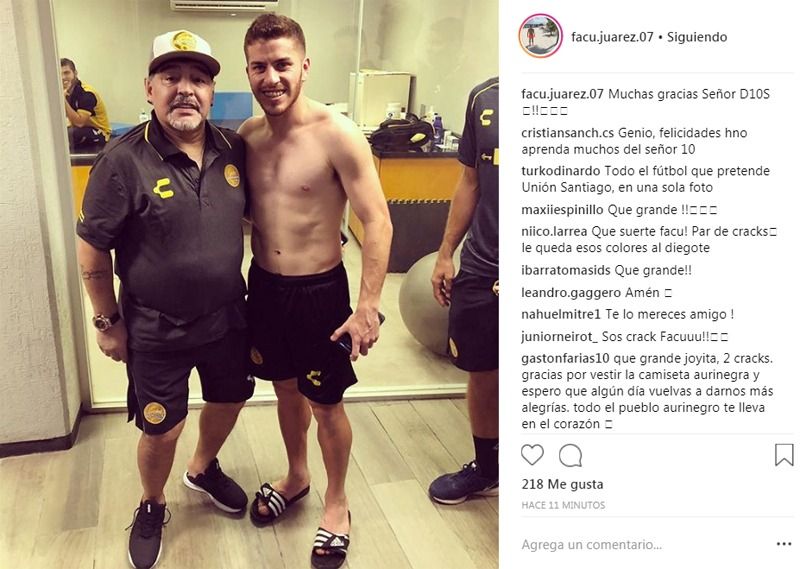The image size is (800, 569).
Task: Click the Siguiendo following button
Action: point(697,37)
